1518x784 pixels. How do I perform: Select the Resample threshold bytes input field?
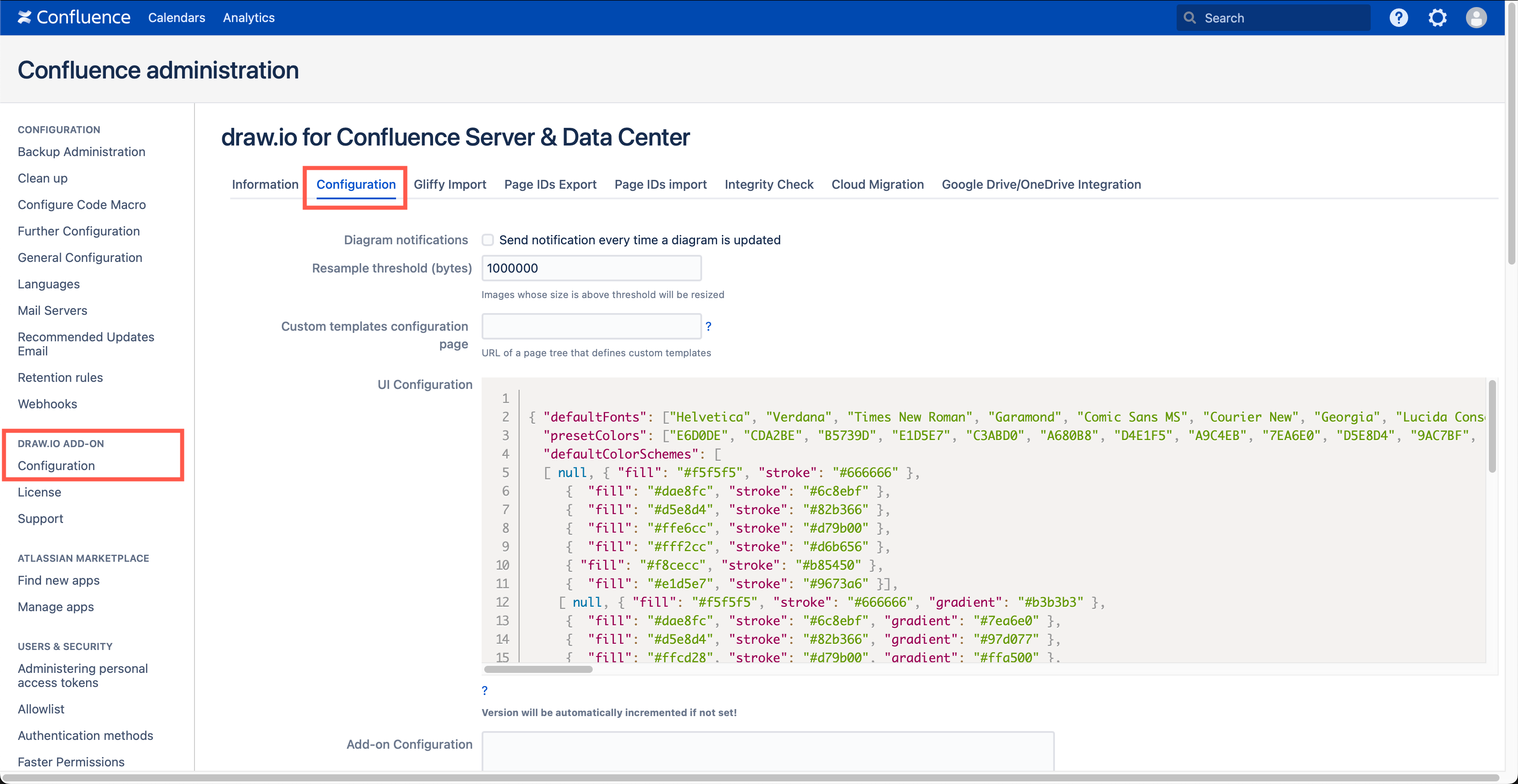pyautogui.click(x=591, y=268)
